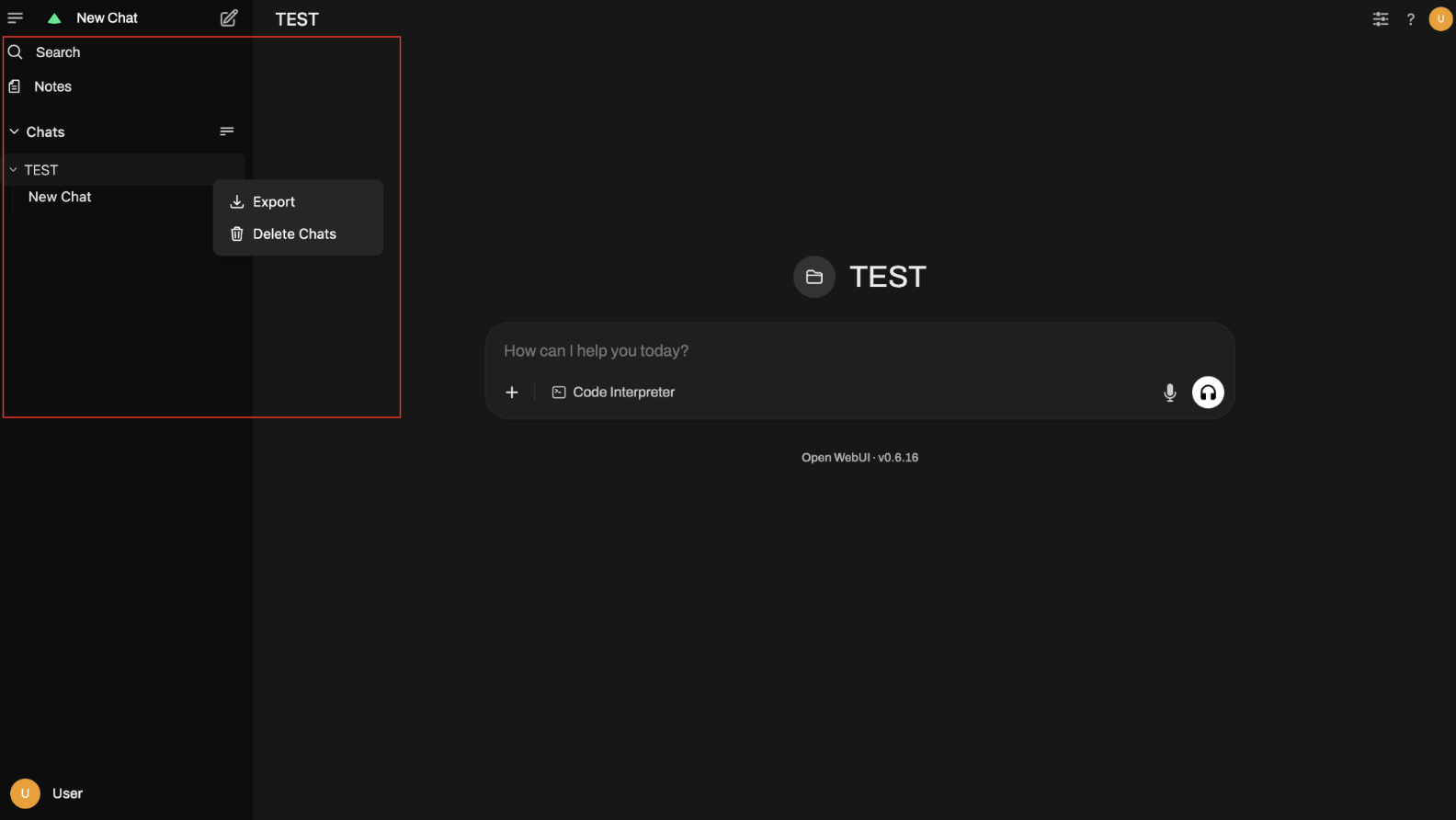Open chat controls sliders icon

point(1380,19)
